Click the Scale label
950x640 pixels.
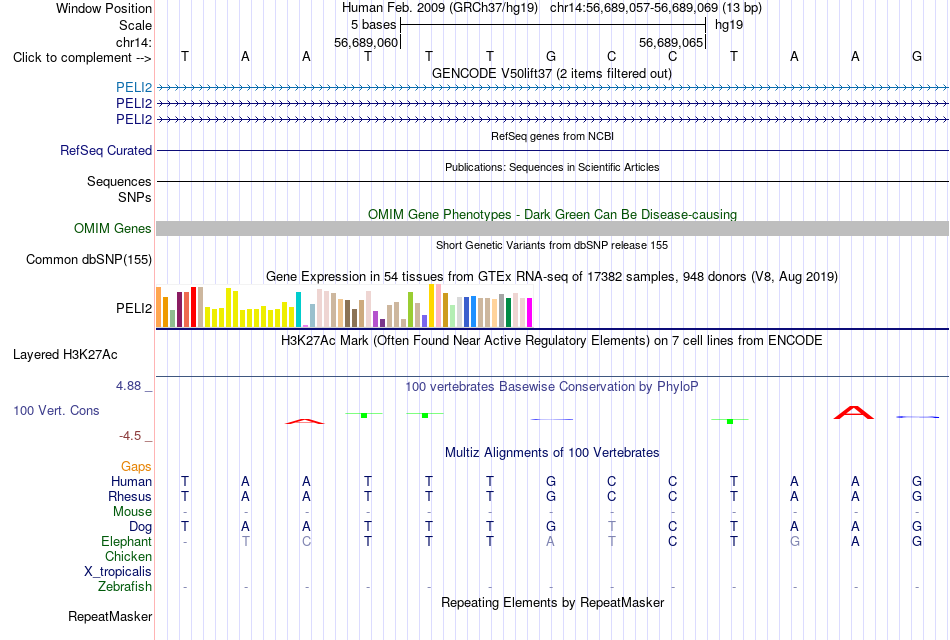[136, 25]
